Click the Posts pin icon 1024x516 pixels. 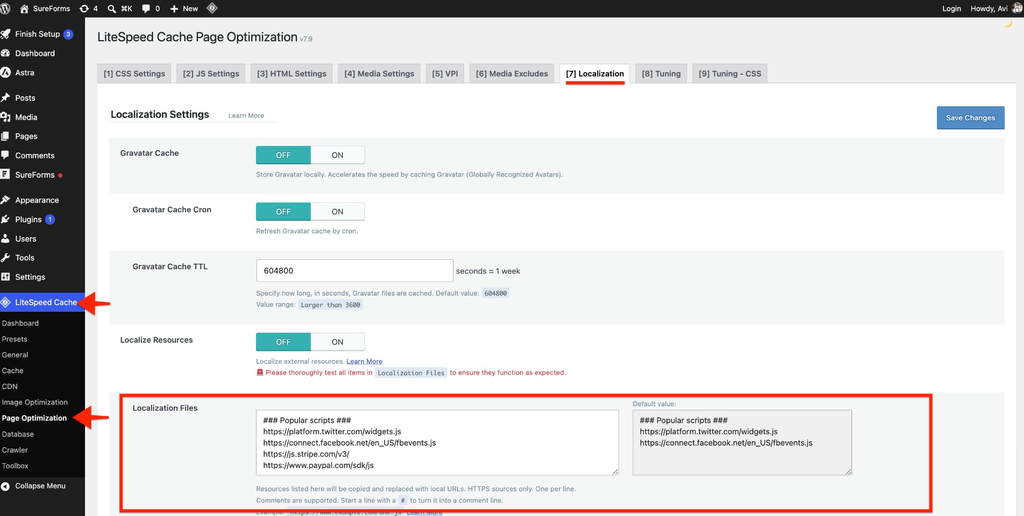6,98
